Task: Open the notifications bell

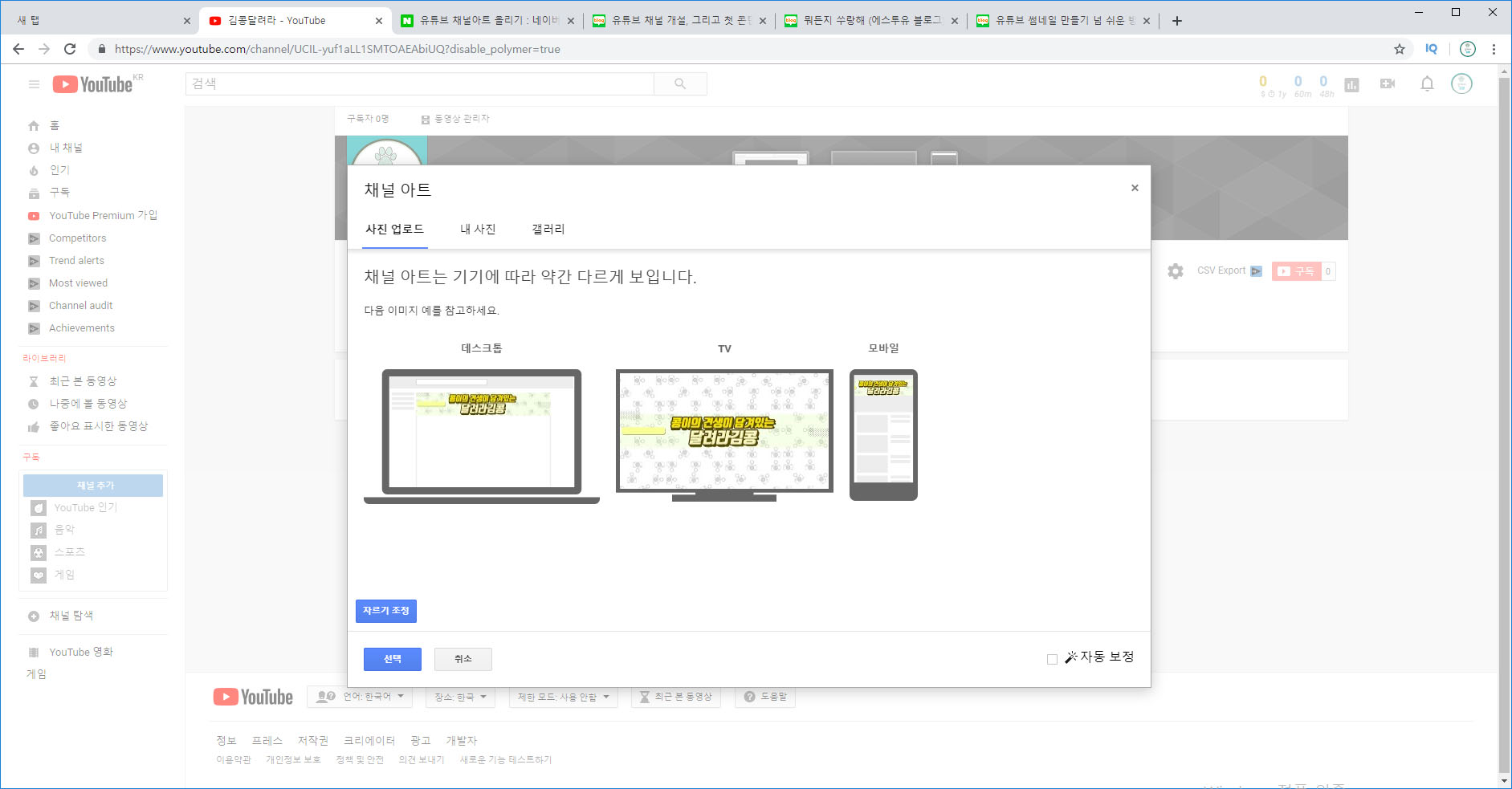Action: coord(1427,83)
